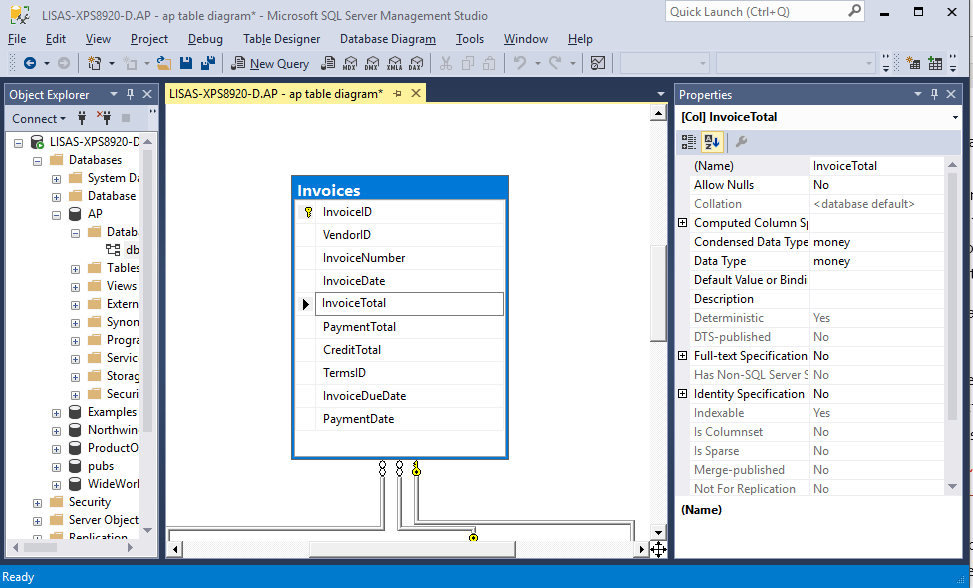This screenshot has height=588, width=973.
Task: Open Property Pages with the wrench icon
Action: point(742,141)
